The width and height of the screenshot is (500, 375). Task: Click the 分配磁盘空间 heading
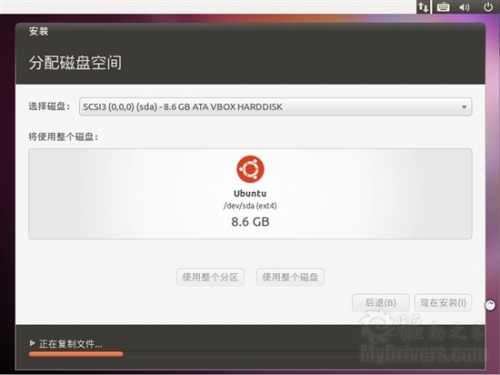tap(75, 63)
